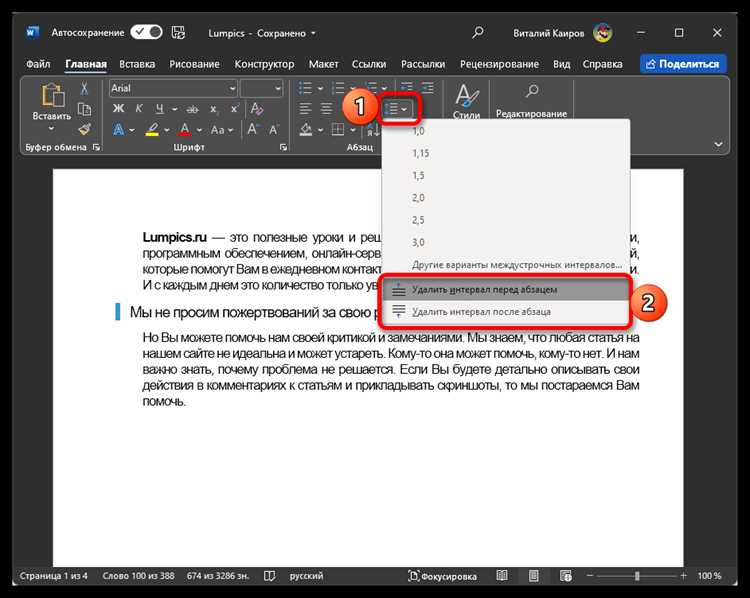Image resolution: width=750 pixels, height=598 pixels.
Task: Select line spacing 1,5
Action: tap(506, 176)
